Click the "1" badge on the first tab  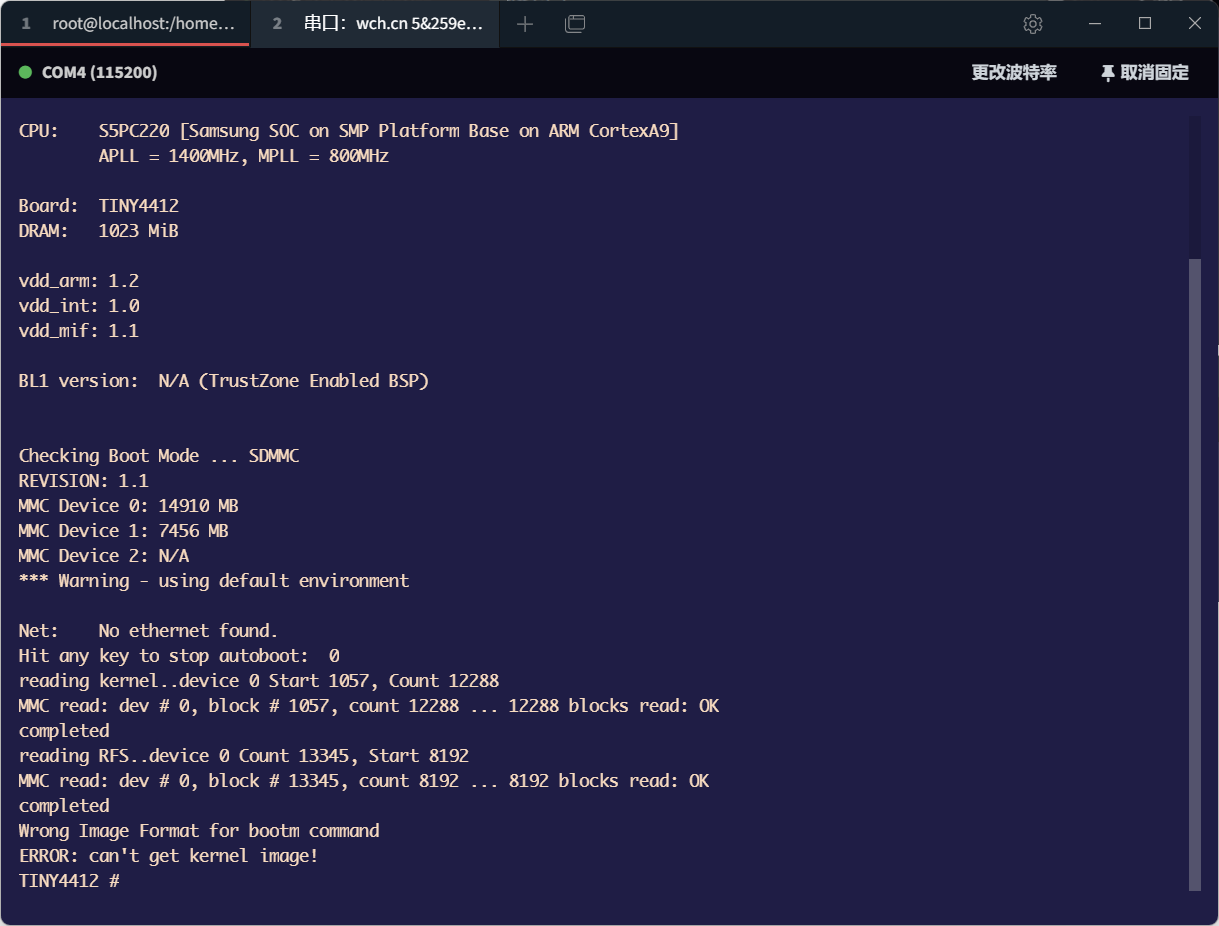26,23
